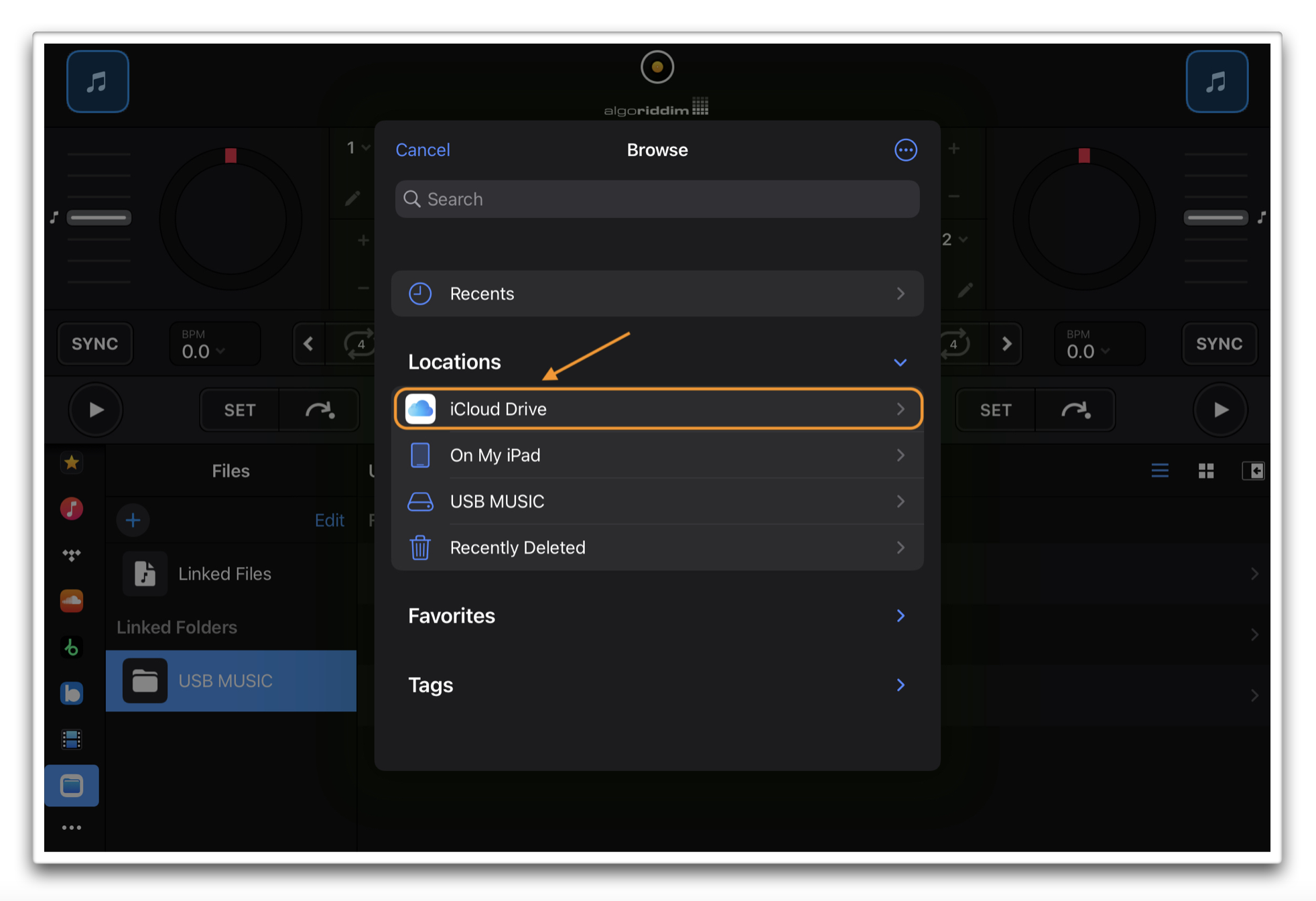The width and height of the screenshot is (1316, 901).
Task: Click the Cancel button in Browse dialog
Action: coord(423,149)
